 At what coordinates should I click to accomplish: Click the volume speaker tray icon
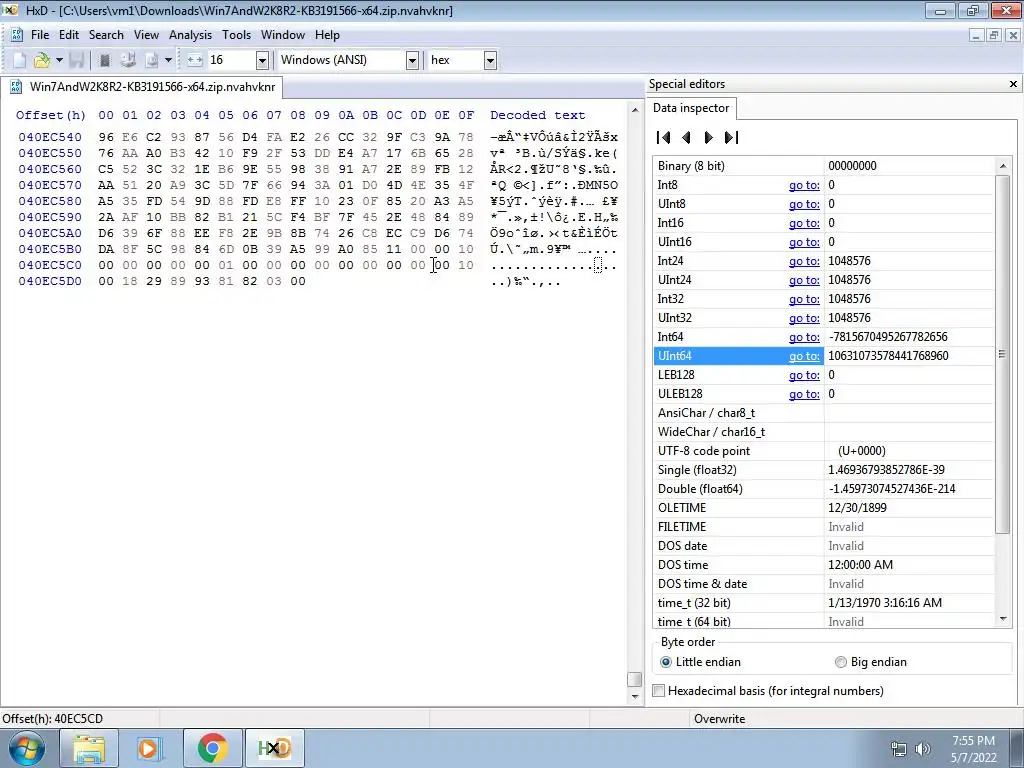click(x=923, y=749)
